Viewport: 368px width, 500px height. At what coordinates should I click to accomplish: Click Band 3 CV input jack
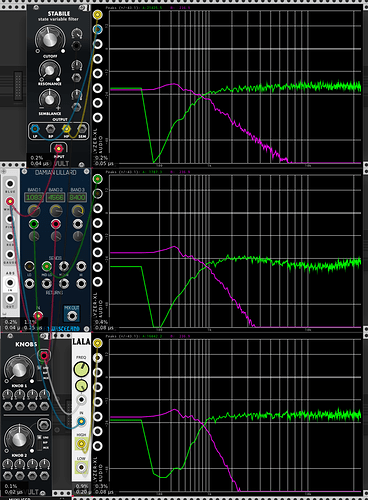78,224
